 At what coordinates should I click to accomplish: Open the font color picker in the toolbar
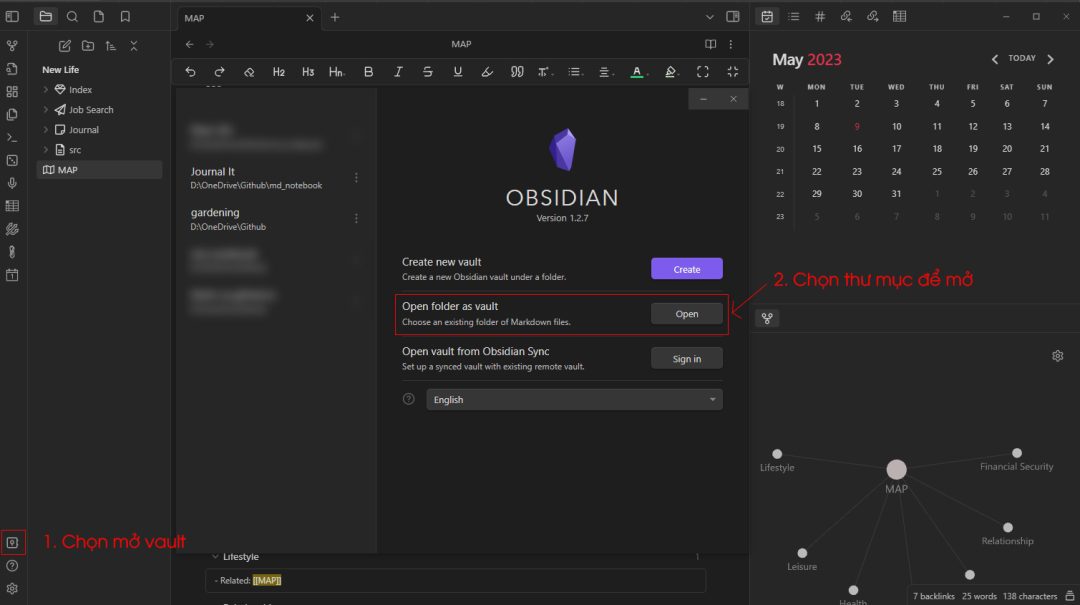tap(637, 72)
